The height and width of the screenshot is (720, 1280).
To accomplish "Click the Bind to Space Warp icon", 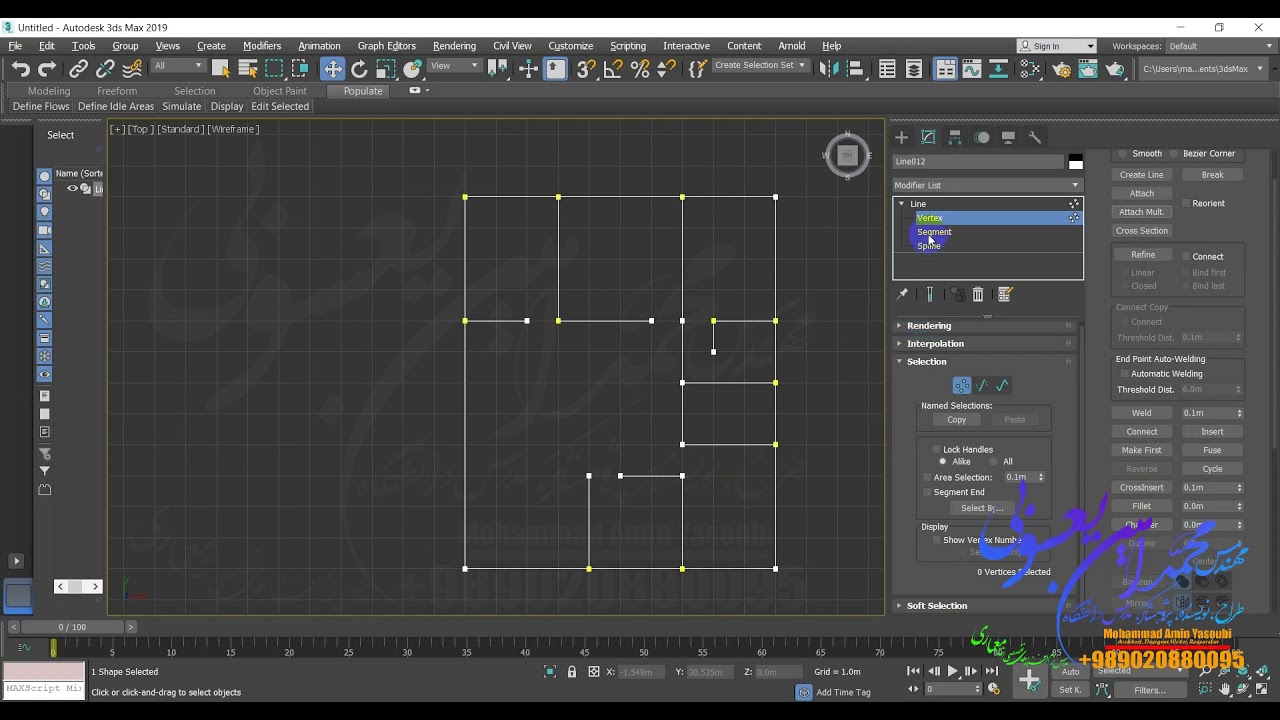I will tap(131, 69).
